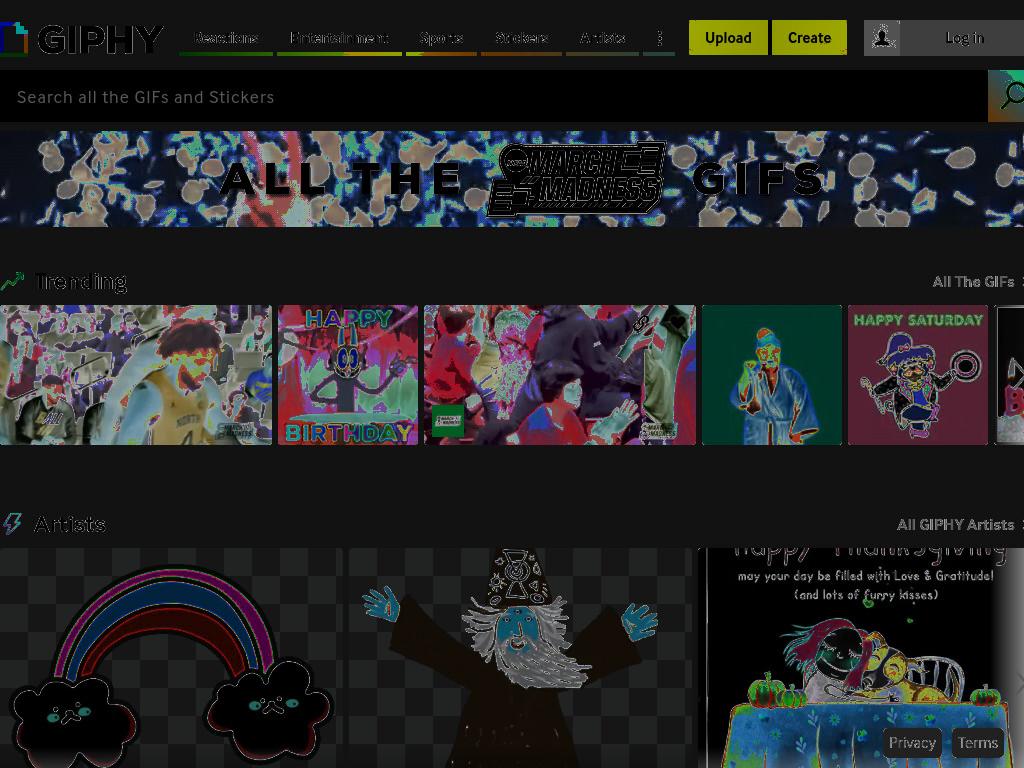Click Log in
Screen dimensions: 1024x768
coord(964,38)
